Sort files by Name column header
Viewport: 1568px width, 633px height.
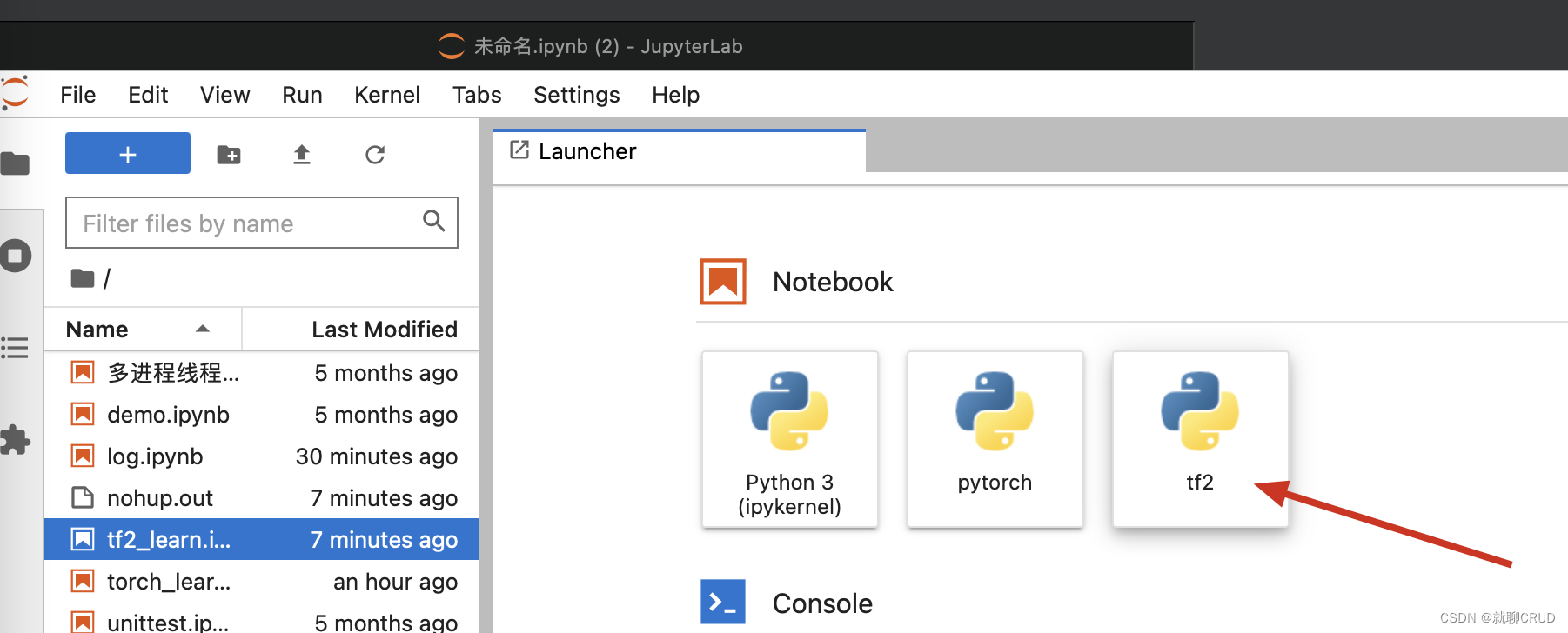[x=143, y=330]
